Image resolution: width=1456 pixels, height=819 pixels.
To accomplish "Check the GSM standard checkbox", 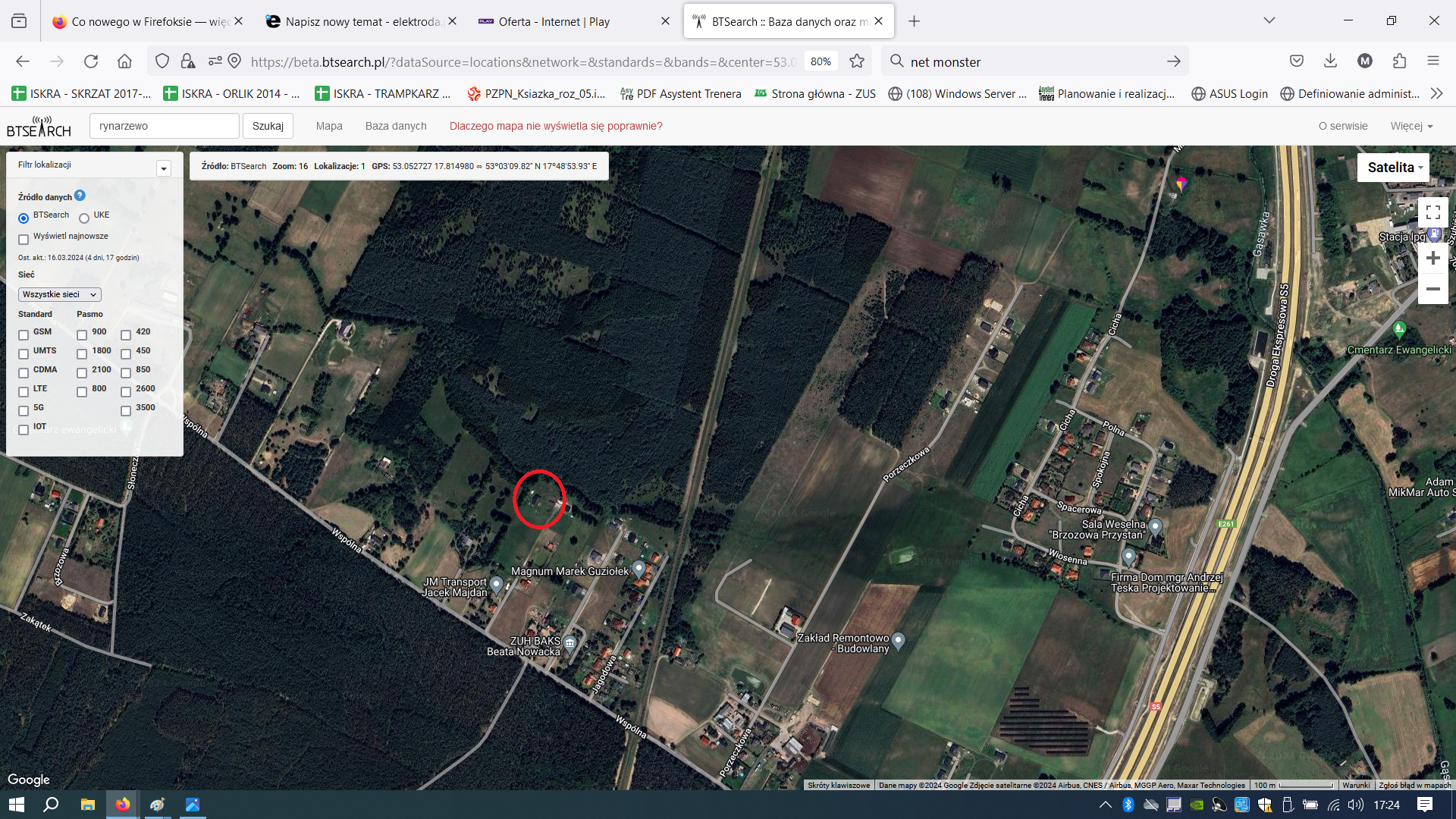I will [24, 335].
